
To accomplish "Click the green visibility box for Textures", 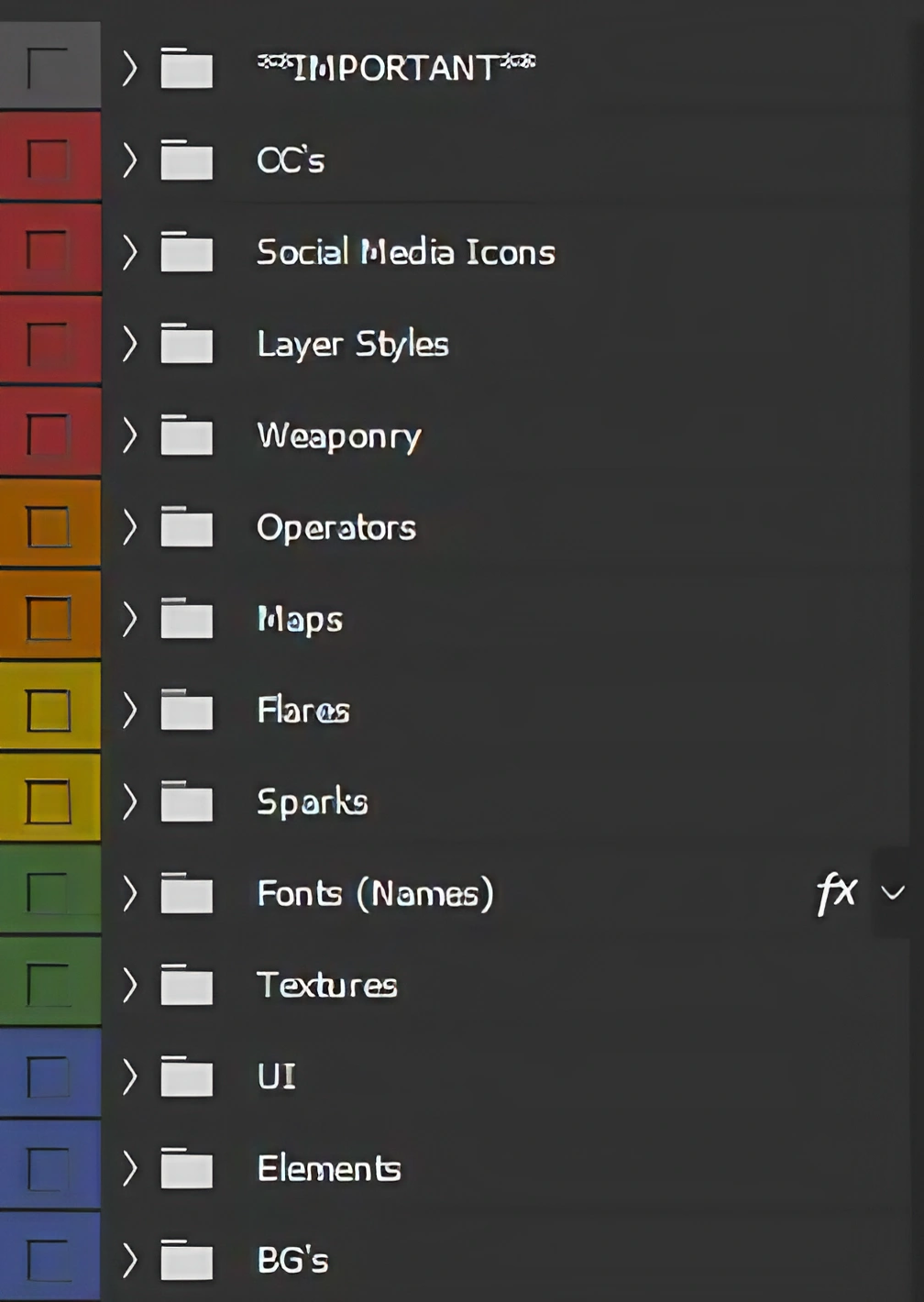I will click(49, 984).
